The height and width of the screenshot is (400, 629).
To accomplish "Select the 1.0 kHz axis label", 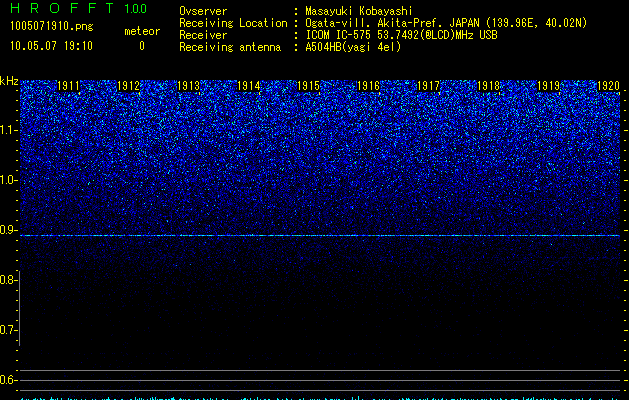I will point(9,180).
